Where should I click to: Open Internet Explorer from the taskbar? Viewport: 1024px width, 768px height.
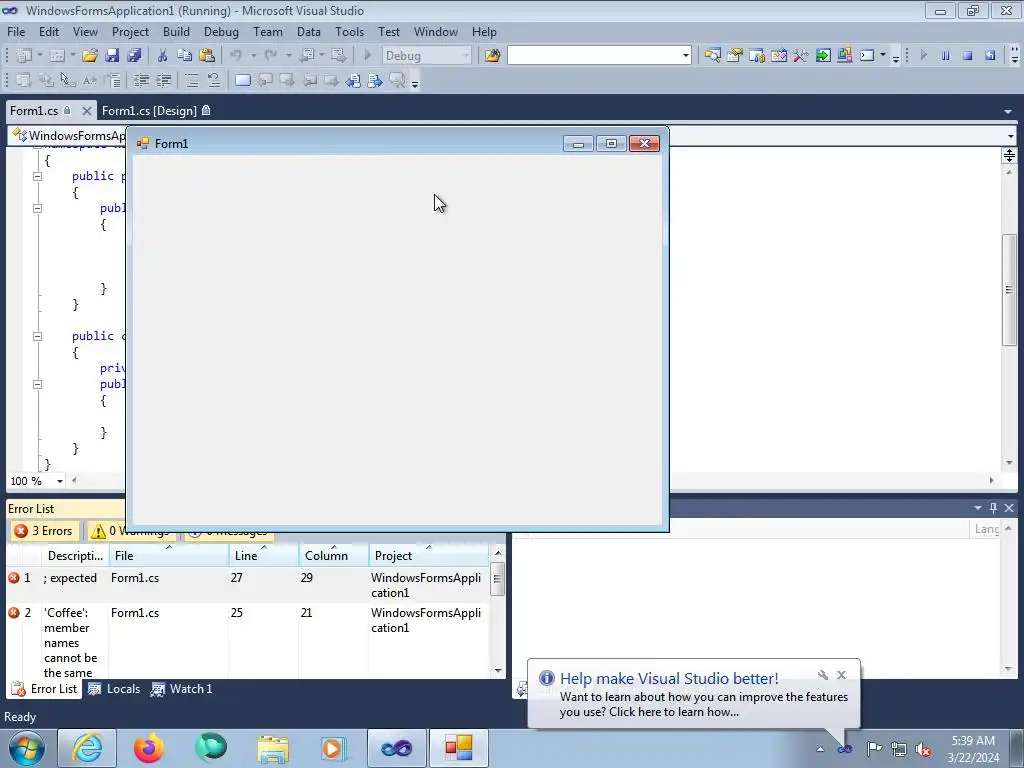(87, 748)
